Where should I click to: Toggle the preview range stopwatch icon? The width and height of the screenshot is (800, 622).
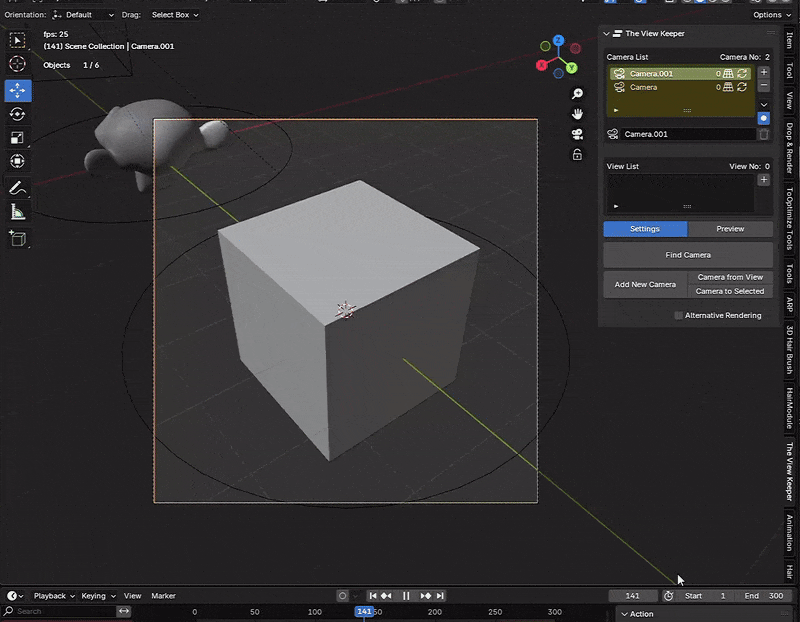[668, 595]
